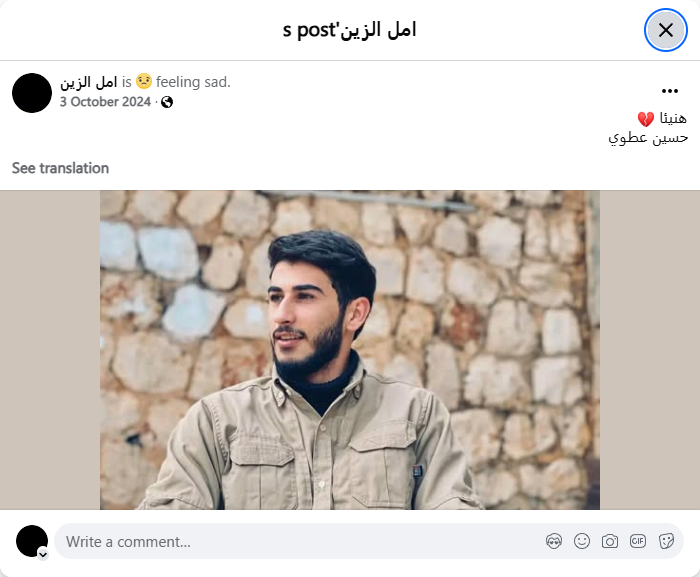Open the avatar sticker picker in comment box

554,541
